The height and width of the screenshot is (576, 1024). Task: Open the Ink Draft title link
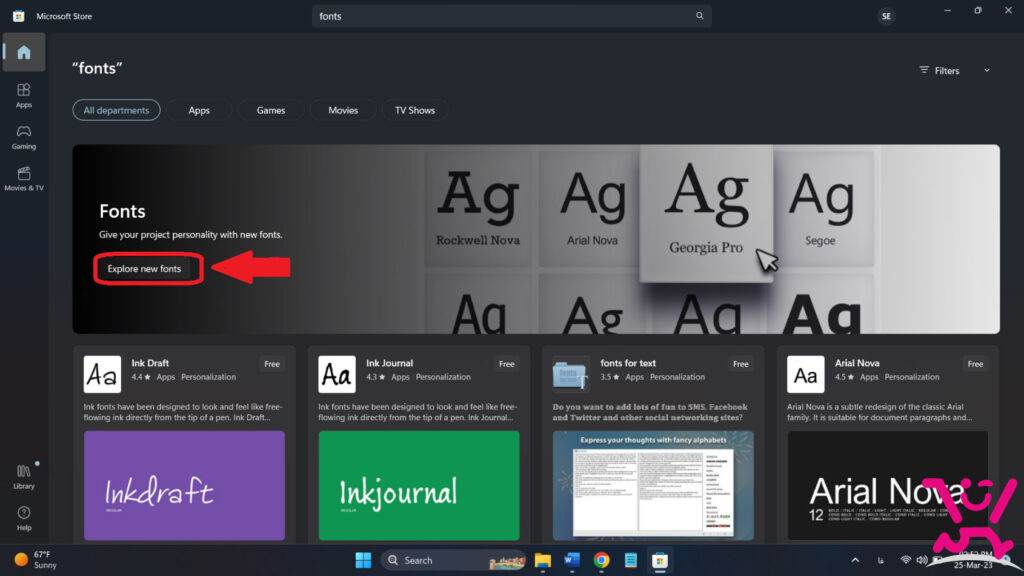point(150,363)
